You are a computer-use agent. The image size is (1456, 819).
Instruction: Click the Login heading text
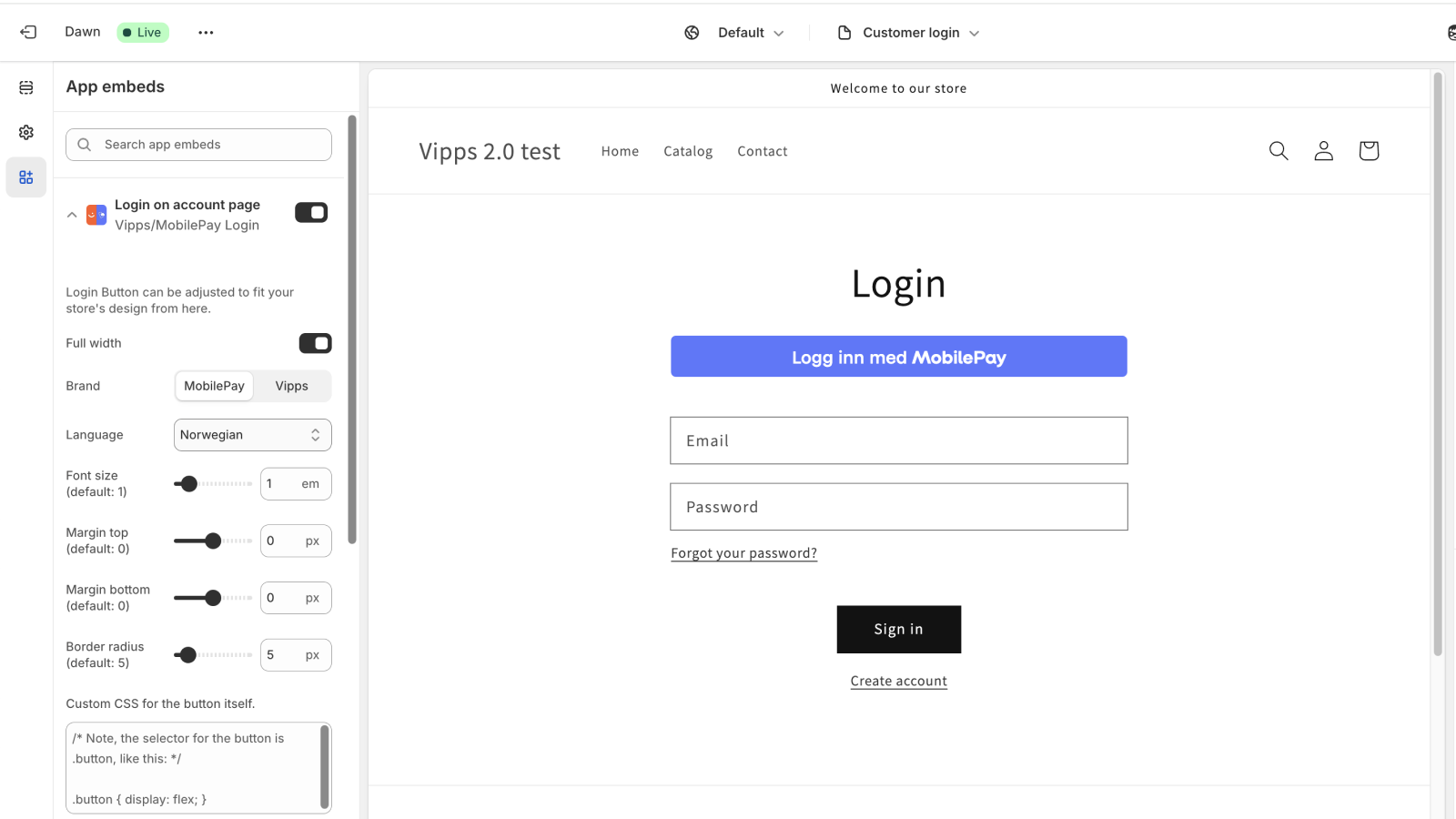[x=899, y=284]
